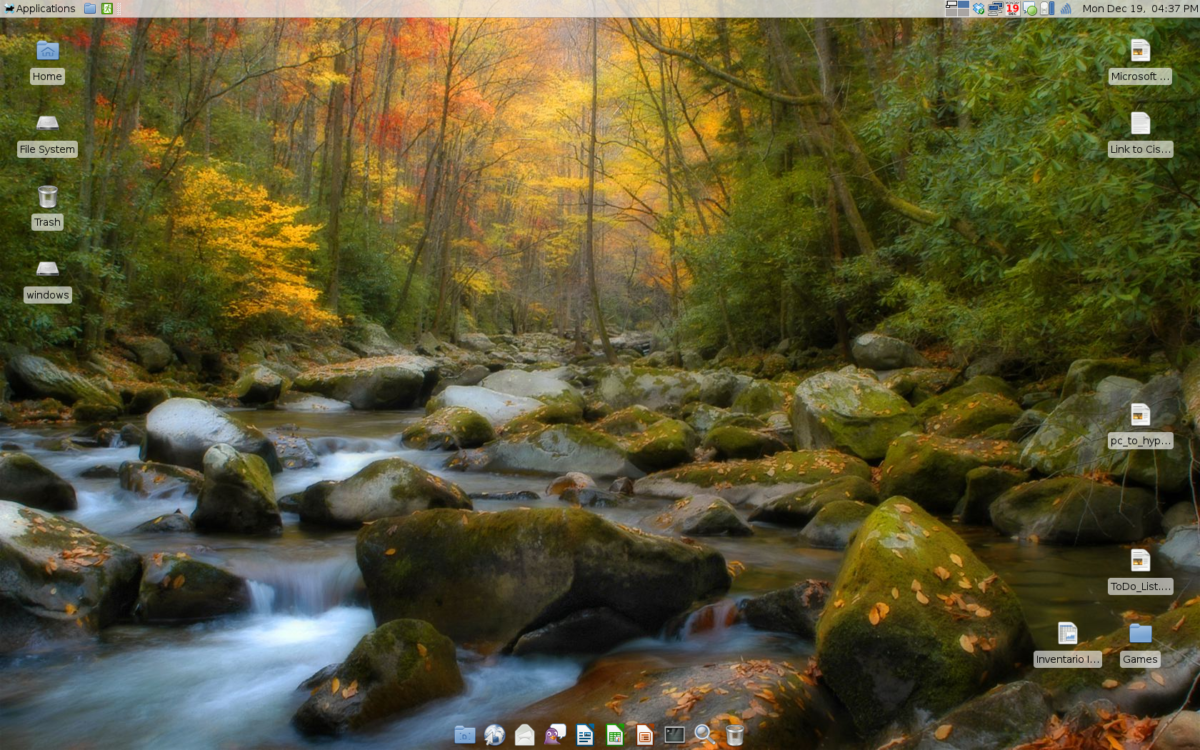Launch the web browser from dock

pos(495,735)
